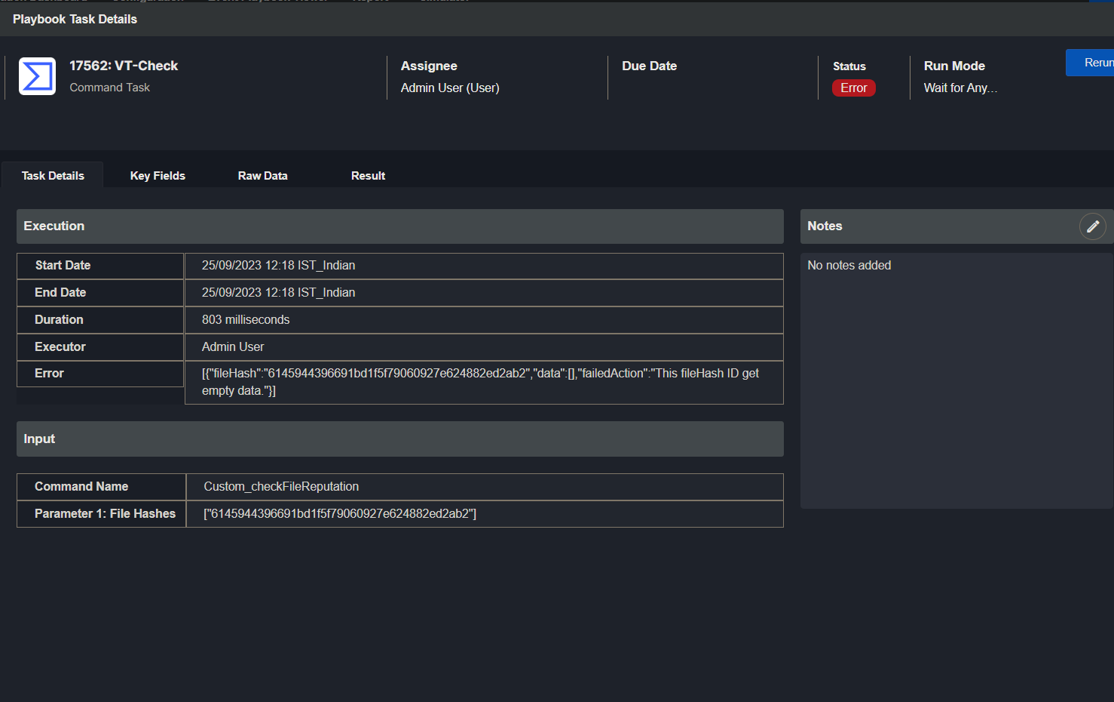
Task: Click the Executor row label
Action: 60,347
